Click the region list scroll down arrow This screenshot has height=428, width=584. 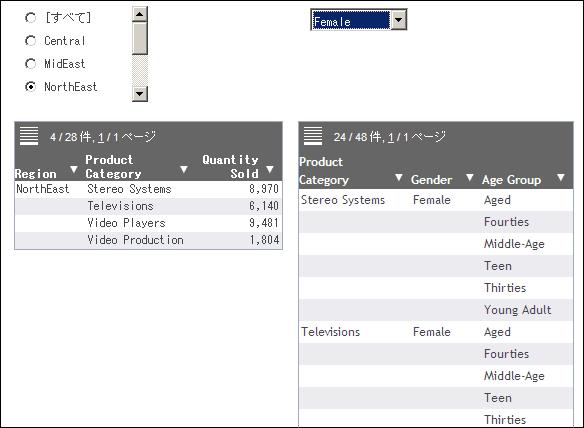(x=140, y=93)
